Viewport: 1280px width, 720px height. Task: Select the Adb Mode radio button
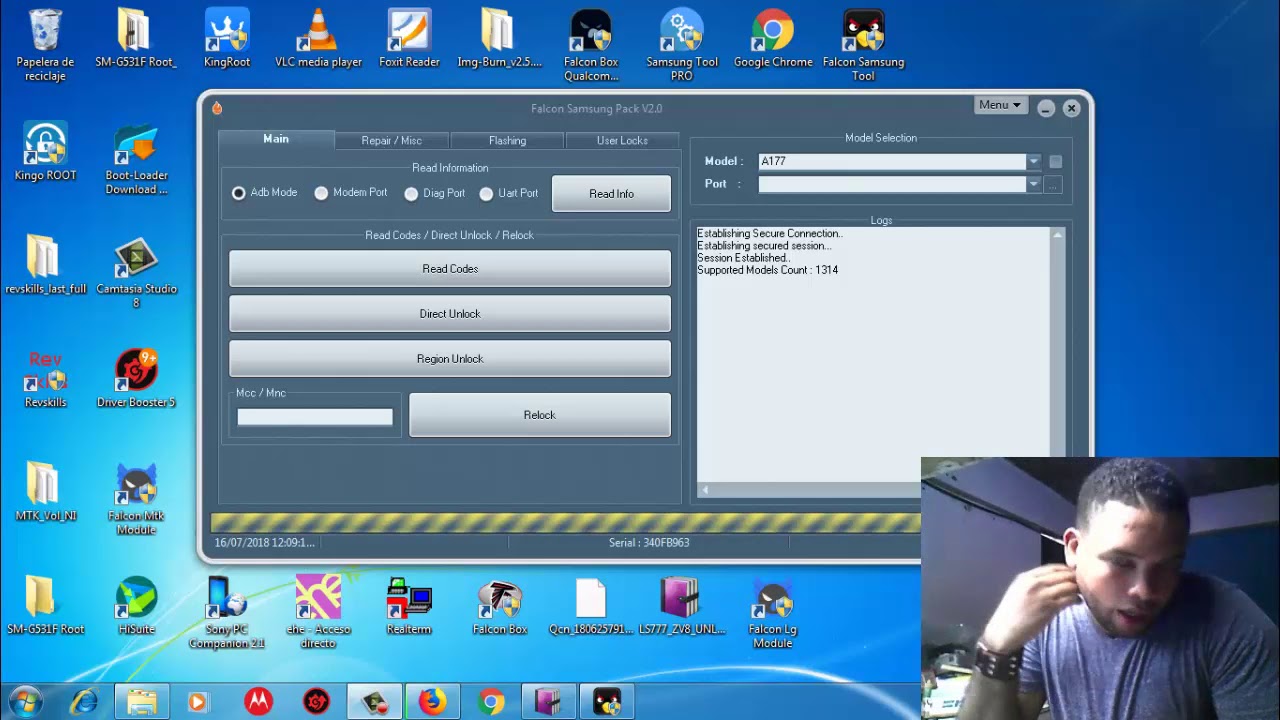coord(239,193)
